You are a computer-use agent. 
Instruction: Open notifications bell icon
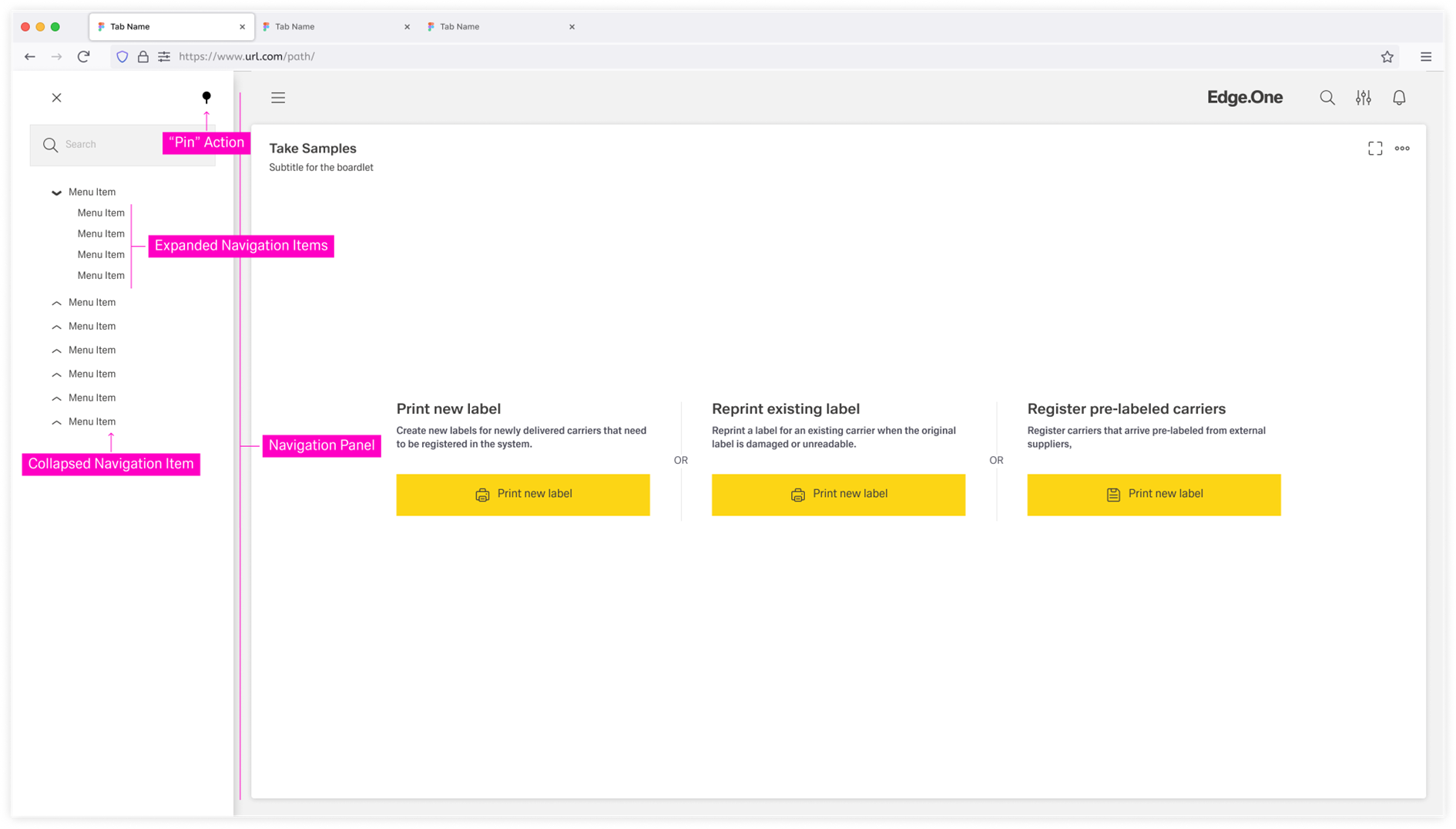pos(1399,98)
